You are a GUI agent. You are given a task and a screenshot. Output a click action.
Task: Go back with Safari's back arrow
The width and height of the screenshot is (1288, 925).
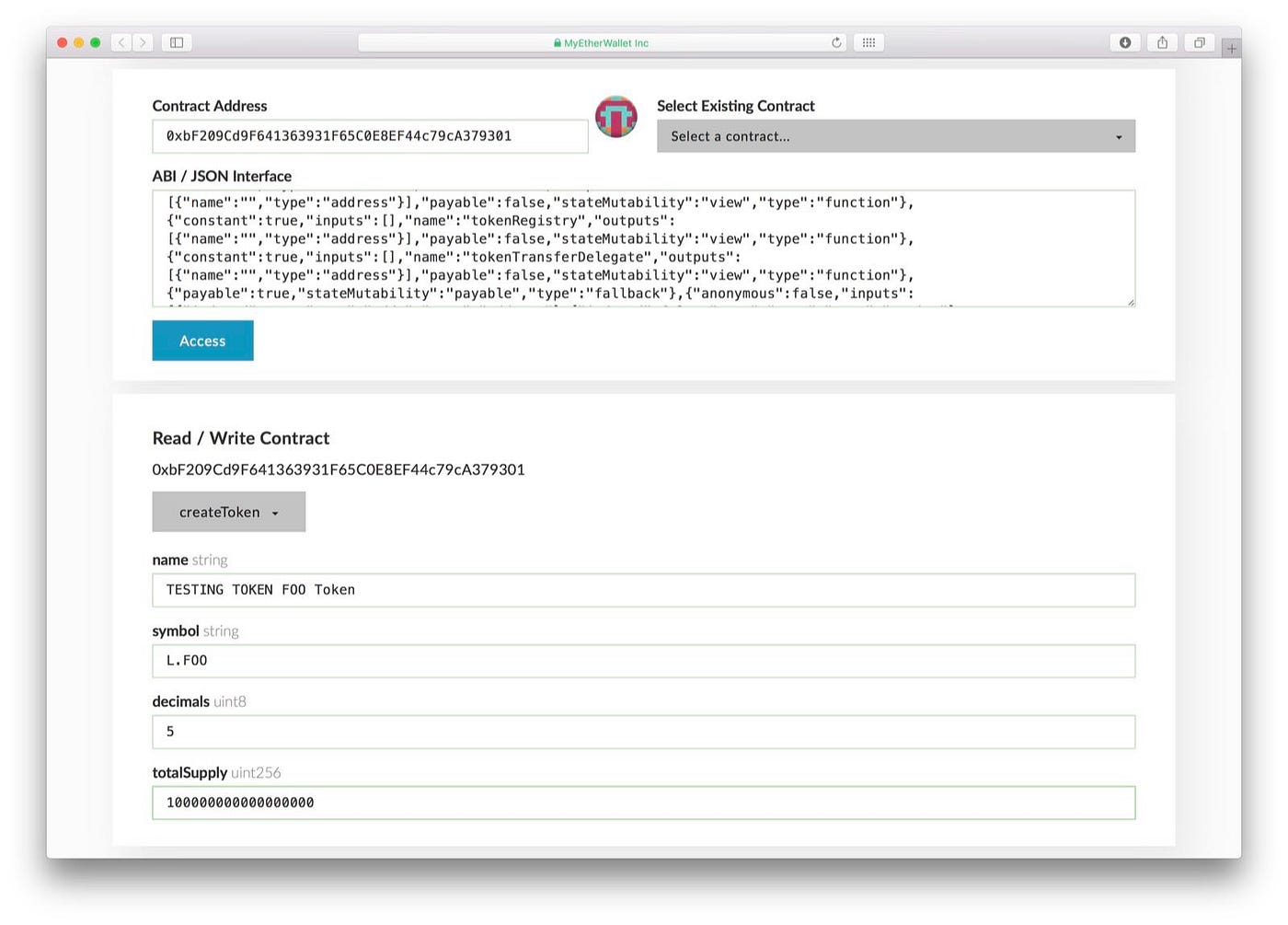(122, 42)
